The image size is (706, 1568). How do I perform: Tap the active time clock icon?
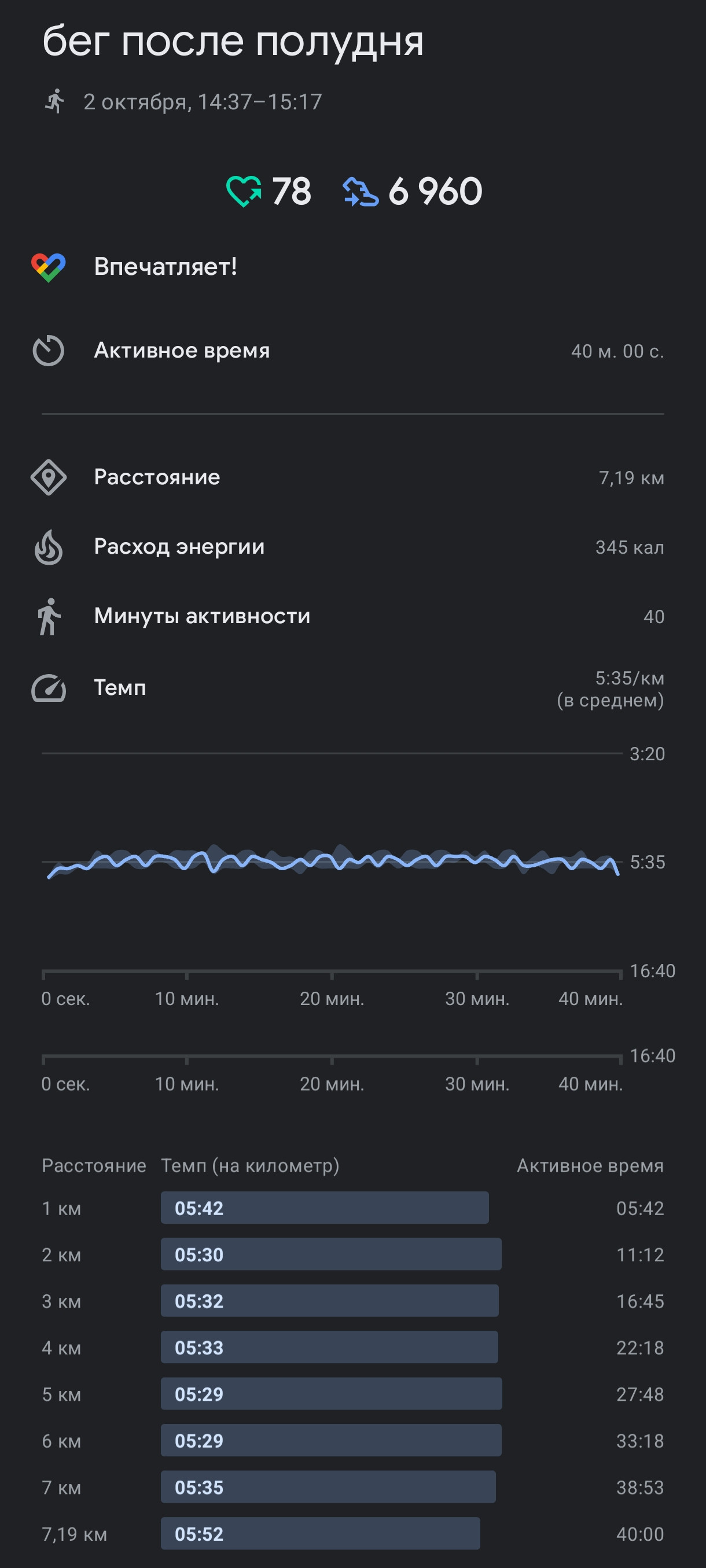[x=48, y=351]
